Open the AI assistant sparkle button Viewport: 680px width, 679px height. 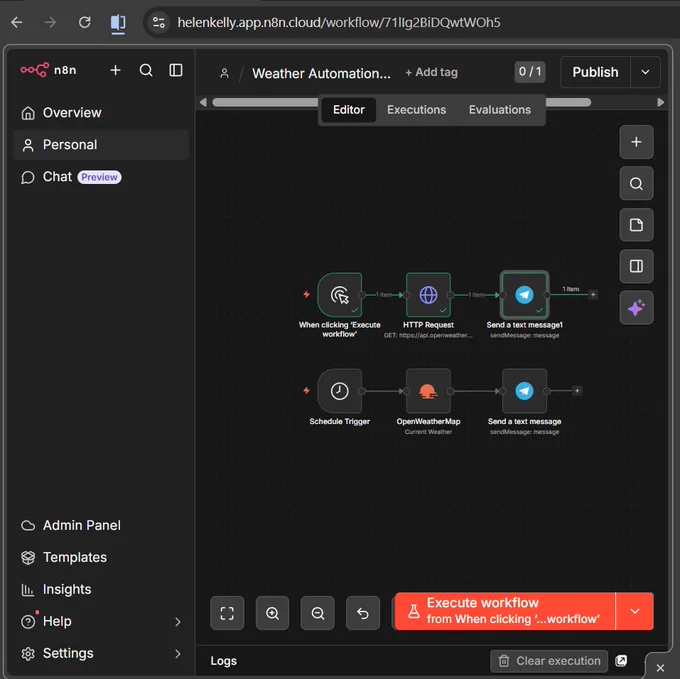point(636,308)
